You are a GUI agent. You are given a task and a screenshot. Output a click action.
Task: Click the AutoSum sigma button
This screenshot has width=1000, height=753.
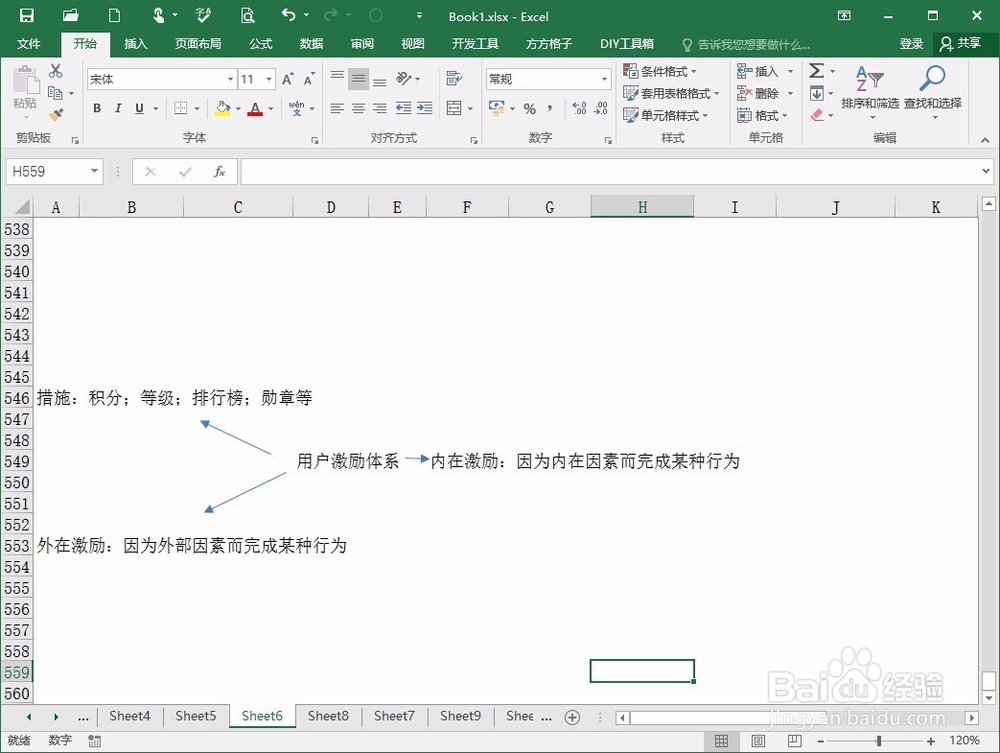[816, 71]
